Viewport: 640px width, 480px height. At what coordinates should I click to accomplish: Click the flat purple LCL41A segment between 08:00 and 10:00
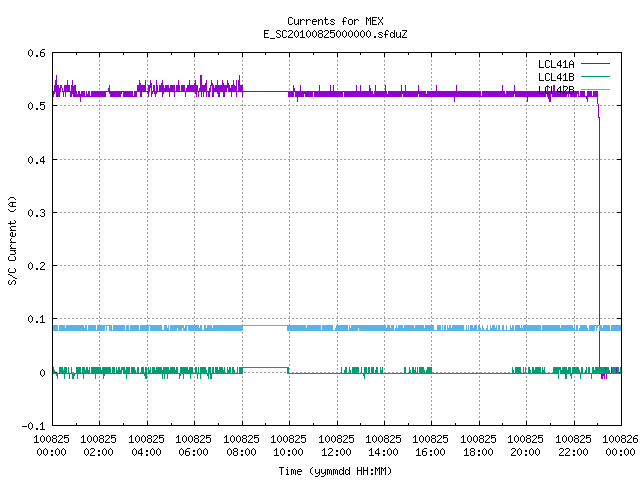click(x=266, y=92)
